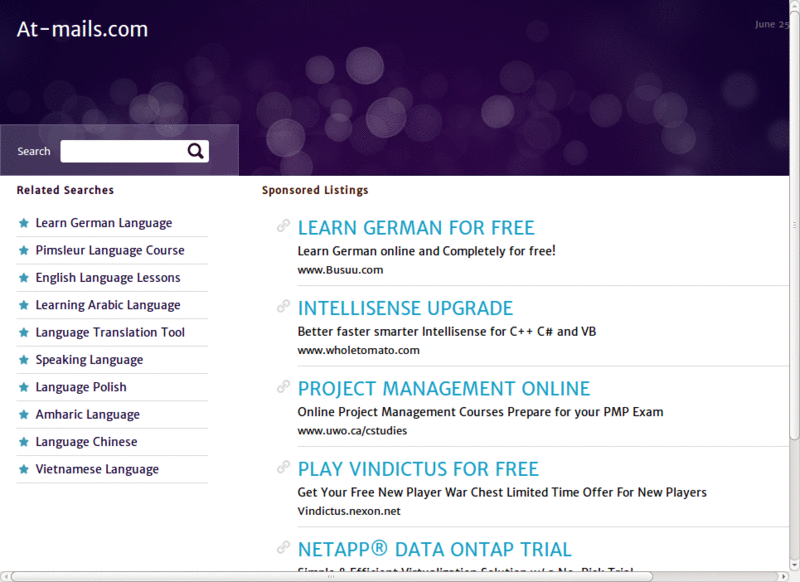Click the horizontal scrollbar left arrow

tap(5, 577)
